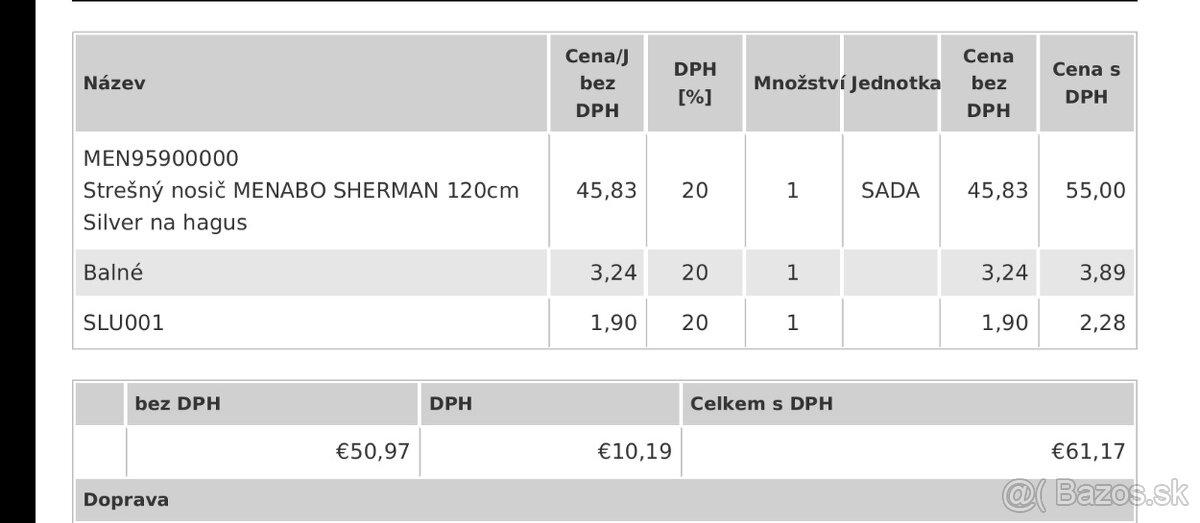The width and height of the screenshot is (1200, 523).
Task: Select the Cena s DPH header
Action: click(1086, 84)
